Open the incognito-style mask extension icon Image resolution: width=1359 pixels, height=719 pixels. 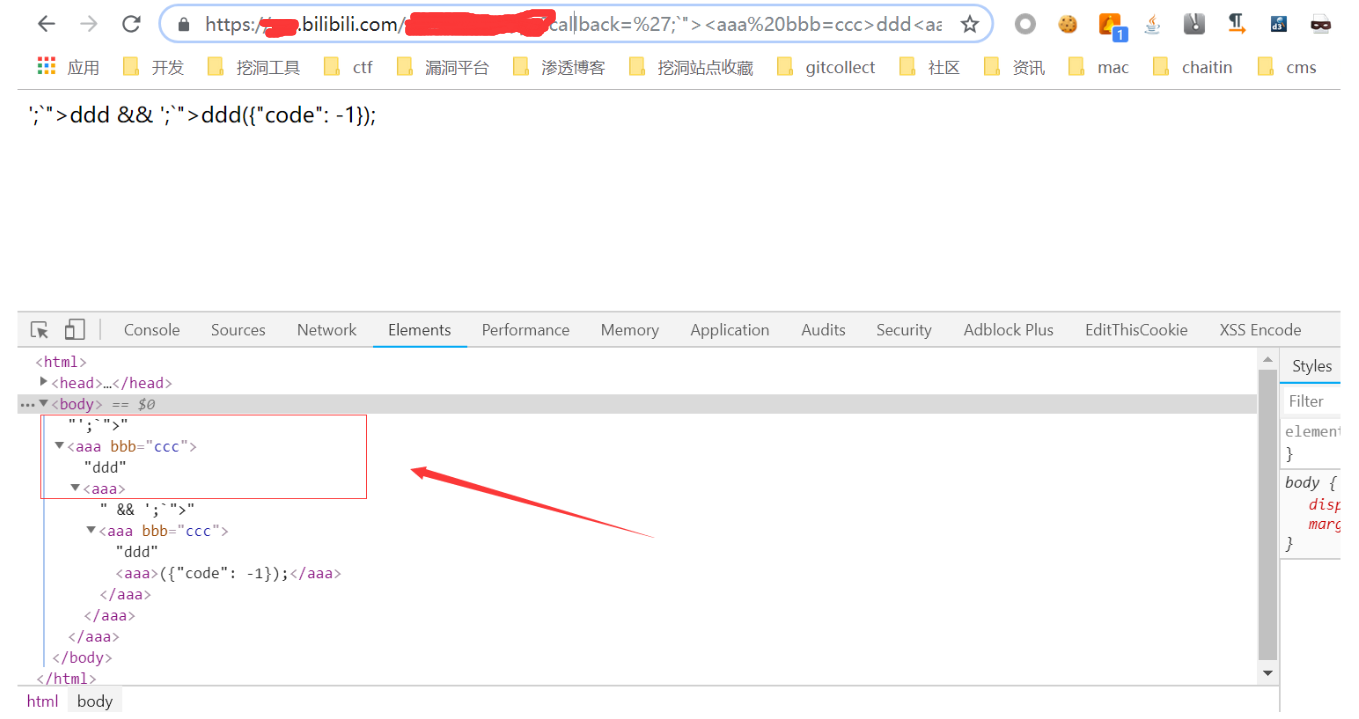pyautogui.click(x=1321, y=24)
